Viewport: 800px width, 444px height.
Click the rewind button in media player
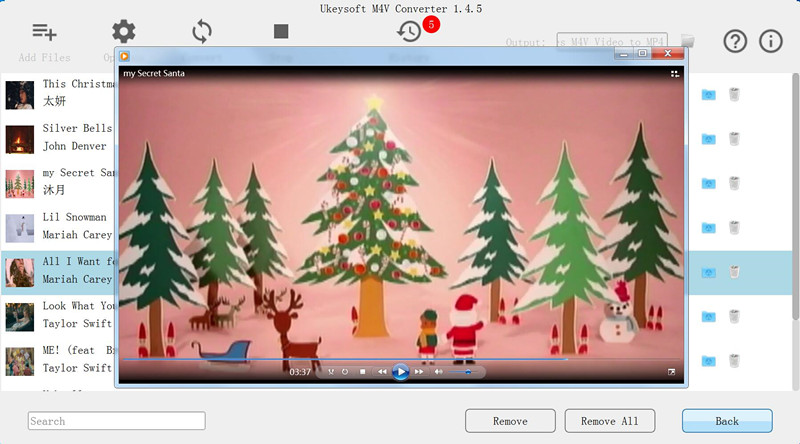pos(382,372)
